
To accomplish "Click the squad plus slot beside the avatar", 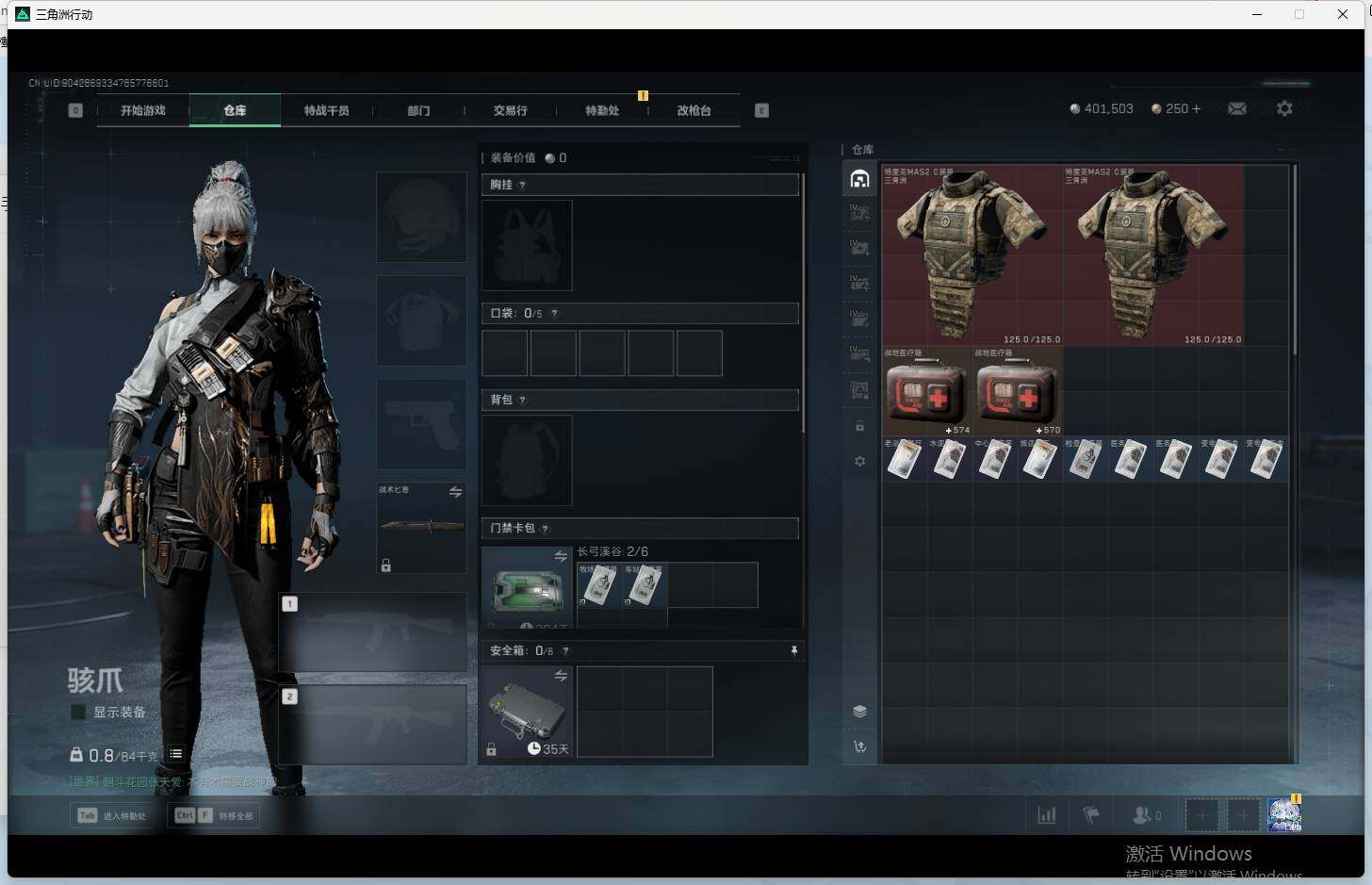I will 1243,815.
